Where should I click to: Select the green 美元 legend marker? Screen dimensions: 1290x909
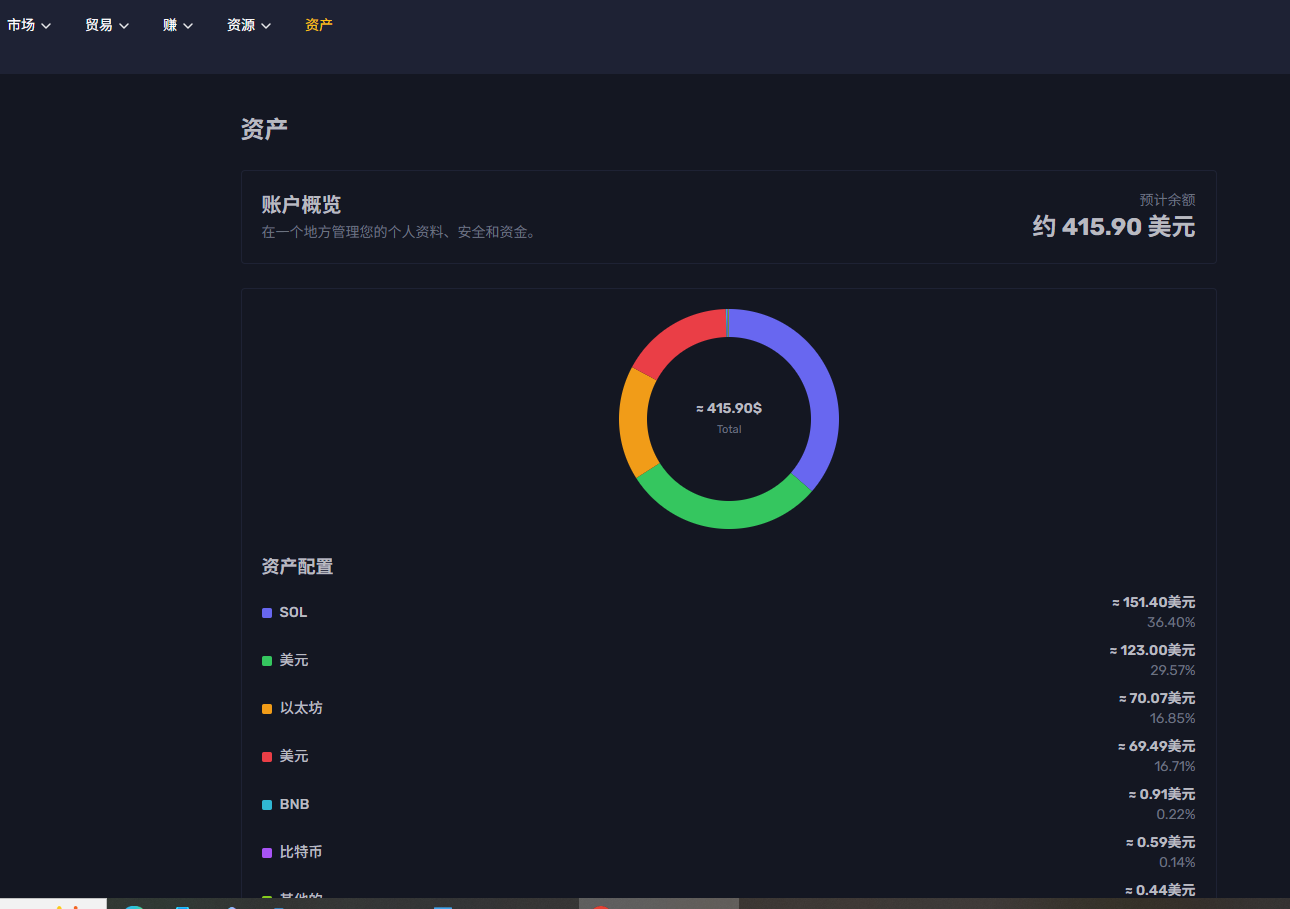(266, 660)
